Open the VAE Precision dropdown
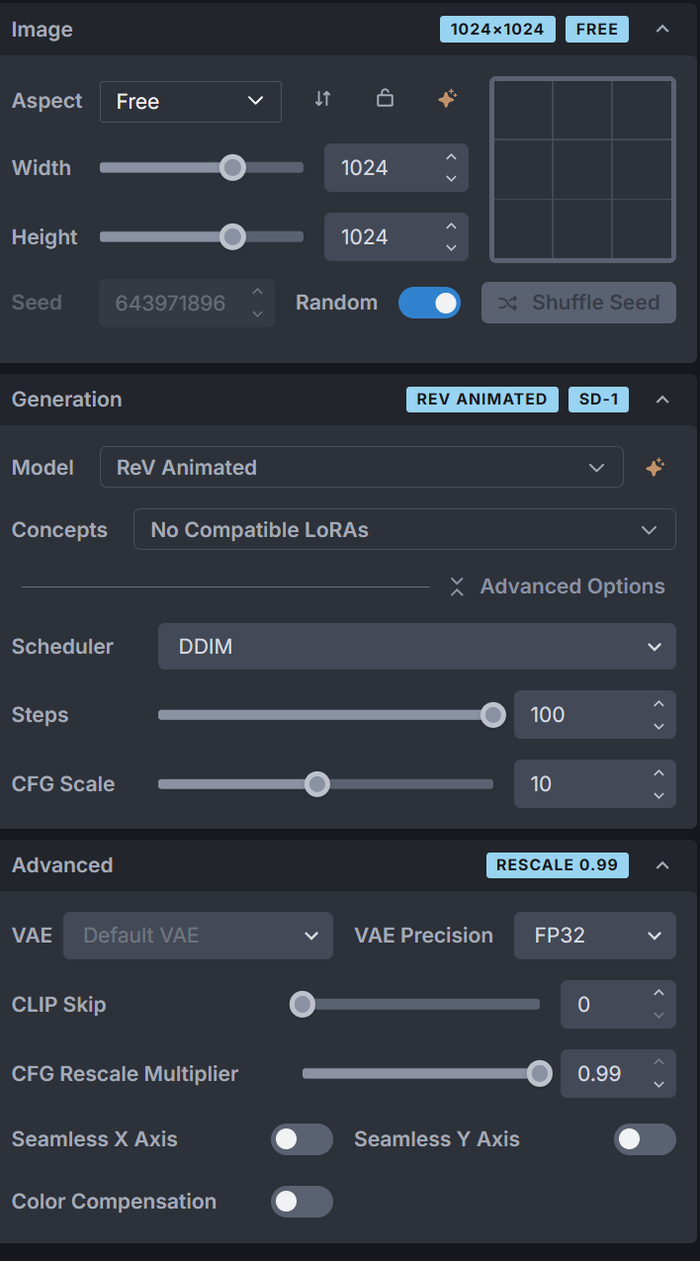The width and height of the screenshot is (700, 1261). pos(594,936)
